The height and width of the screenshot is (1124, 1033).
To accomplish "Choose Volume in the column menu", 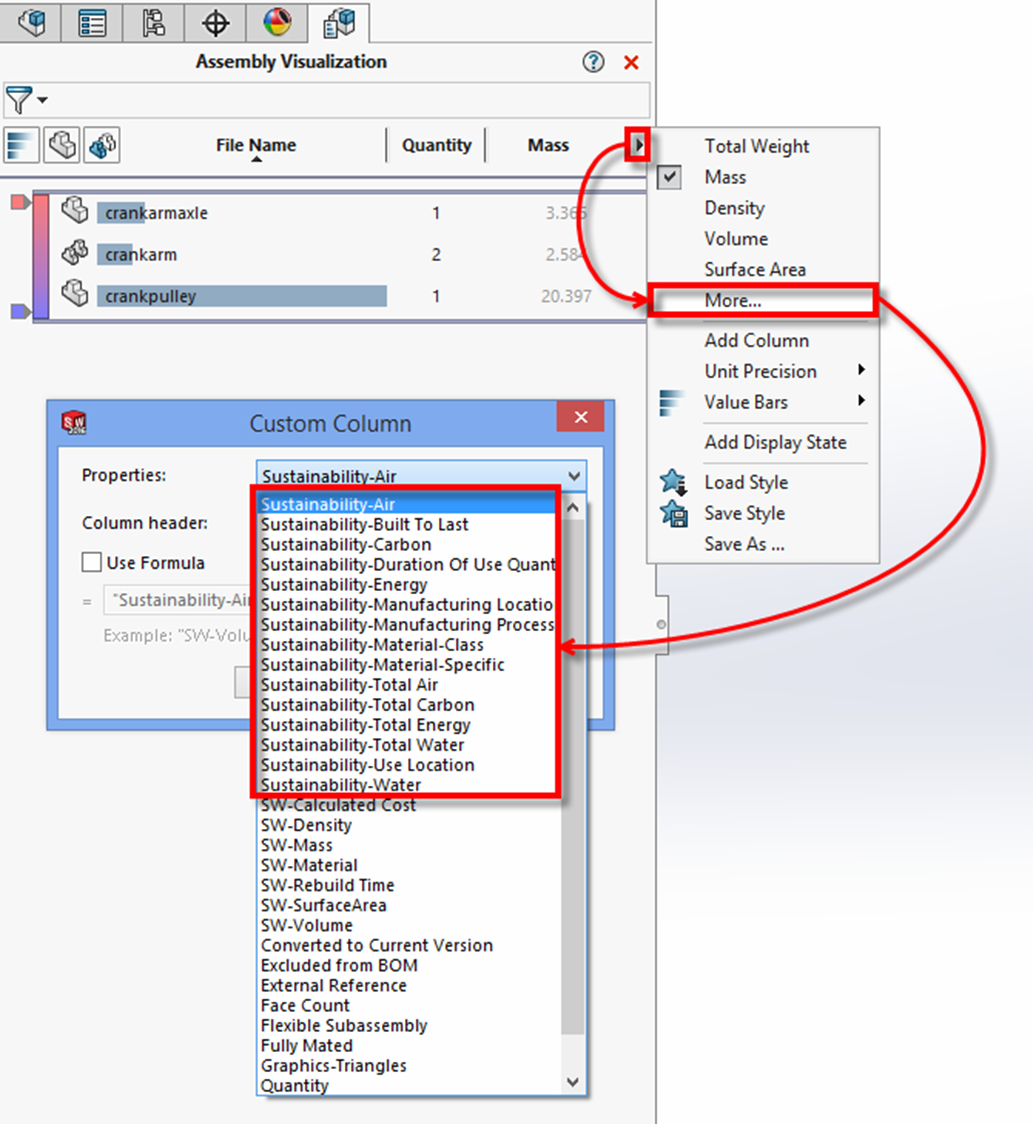I will 736,239.
